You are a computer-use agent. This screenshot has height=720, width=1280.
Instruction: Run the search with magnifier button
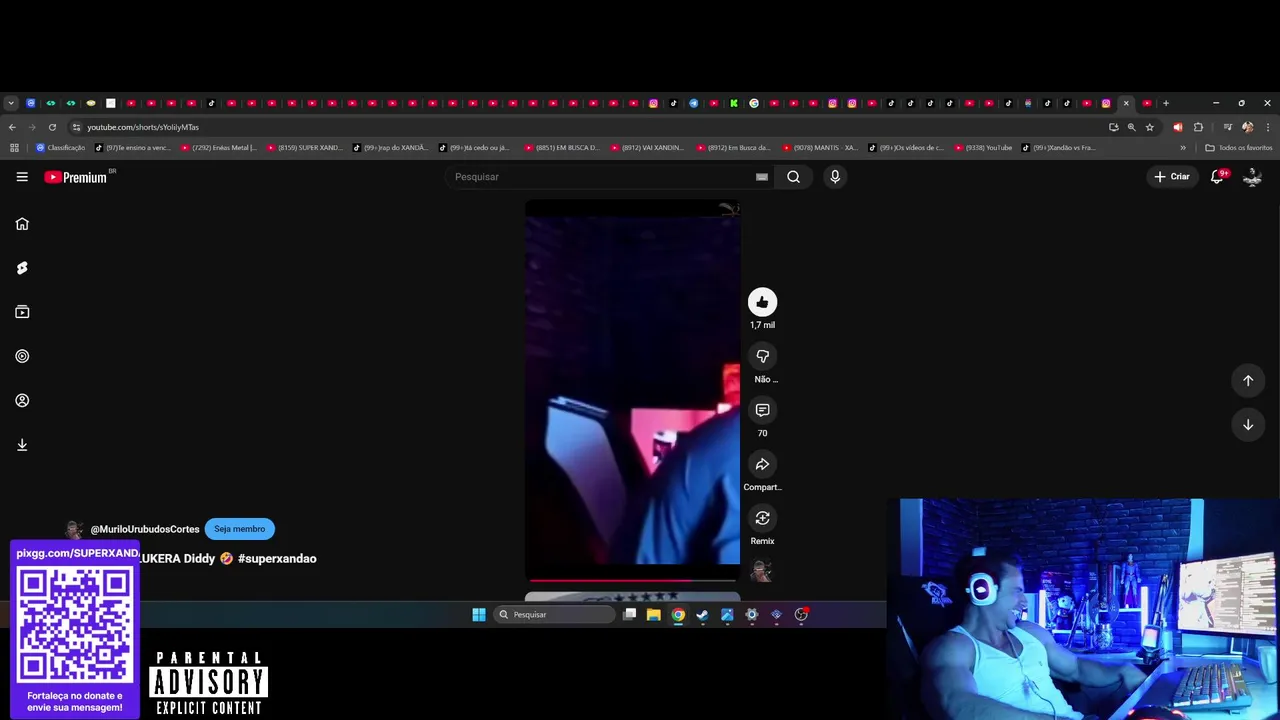pyautogui.click(x=793, y=177)
